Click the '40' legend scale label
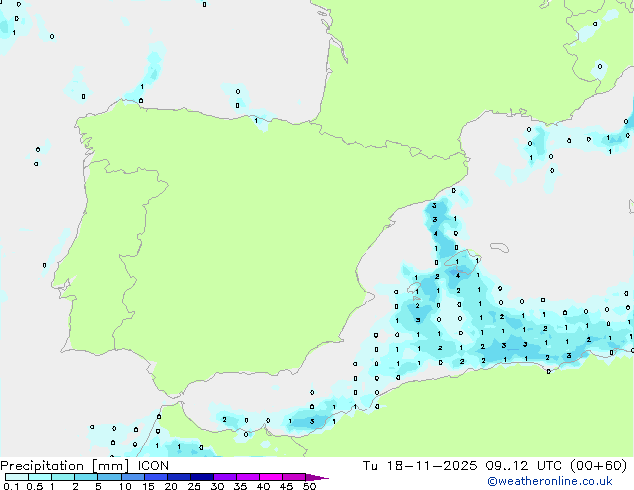Viewport: 634px width, 490px height. pyautogui.click(x=263, y=486)
